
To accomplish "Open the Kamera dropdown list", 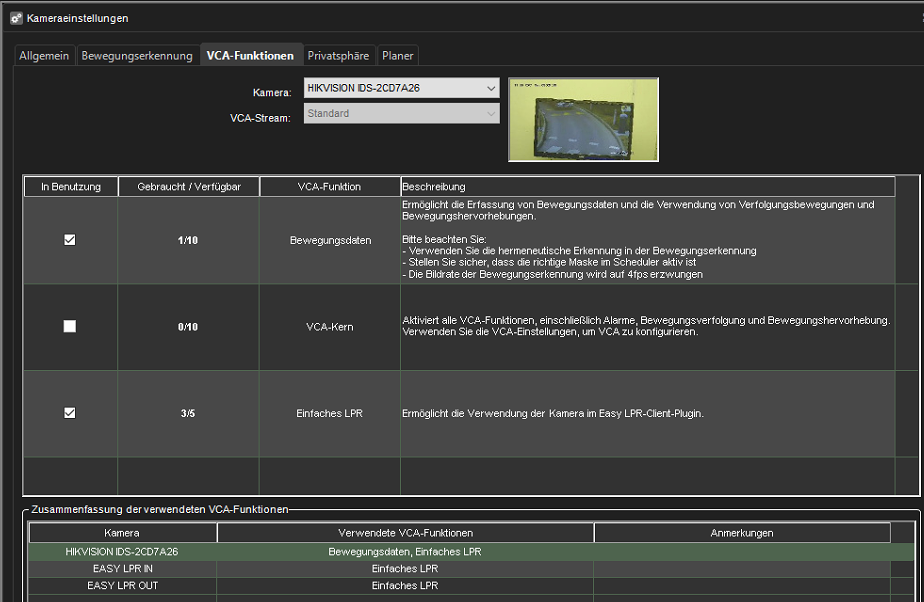I will (x=490, y=88).
